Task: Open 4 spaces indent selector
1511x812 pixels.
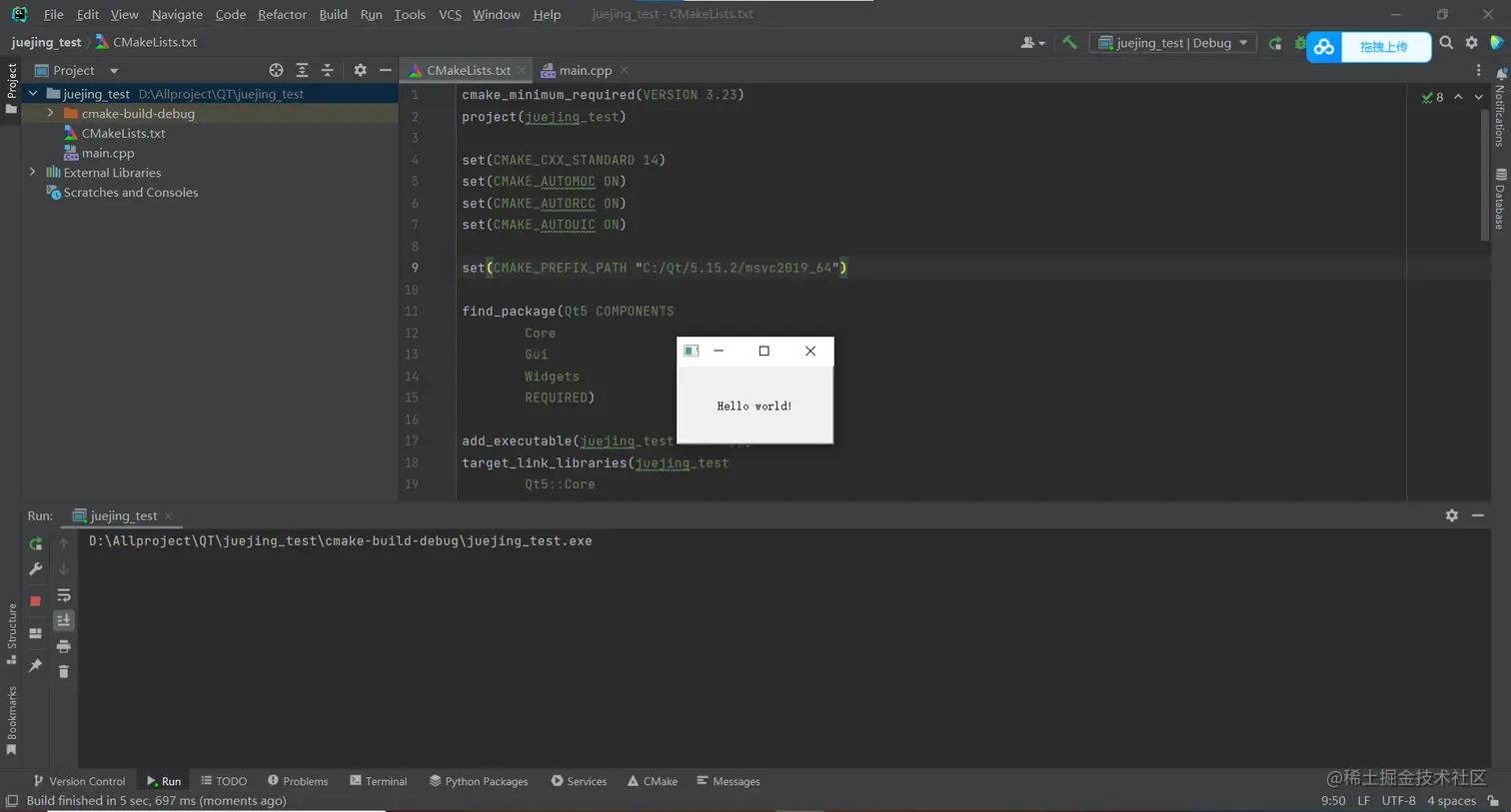Action: tap(1451, 801)
